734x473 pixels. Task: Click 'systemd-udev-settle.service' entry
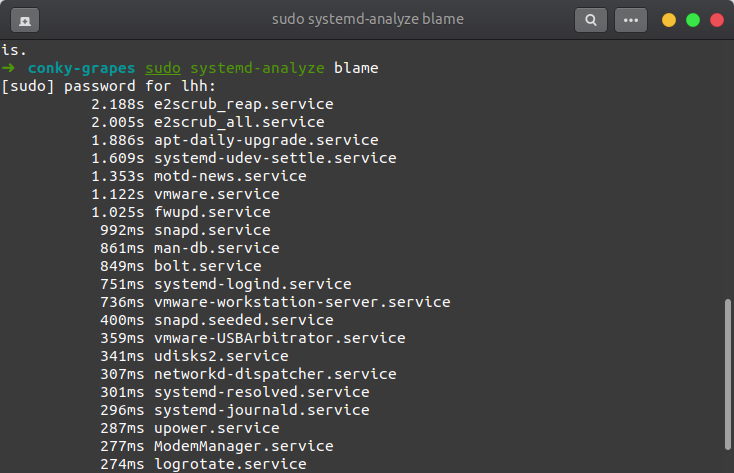tap(275, 158)
